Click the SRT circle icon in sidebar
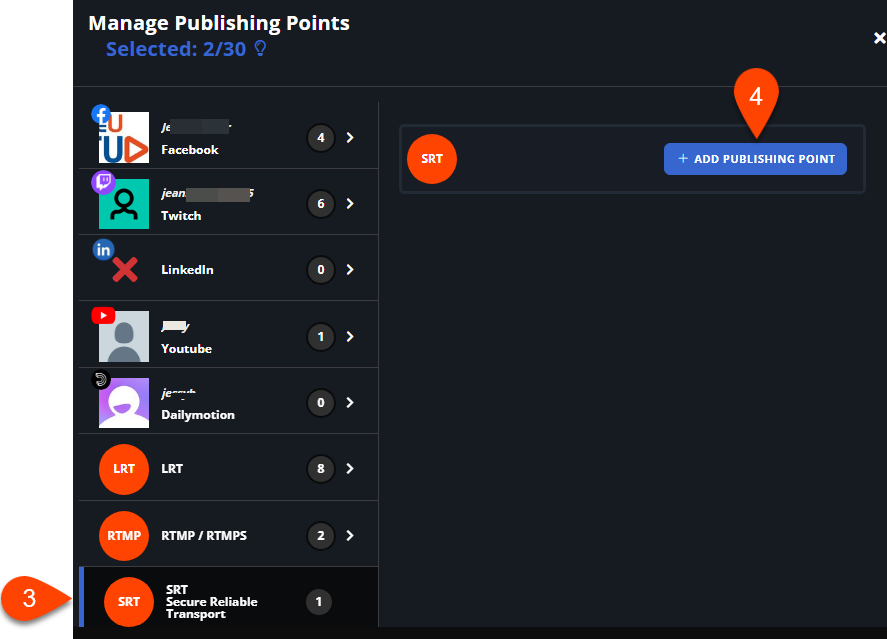The image size is (887, 639). 129,602
